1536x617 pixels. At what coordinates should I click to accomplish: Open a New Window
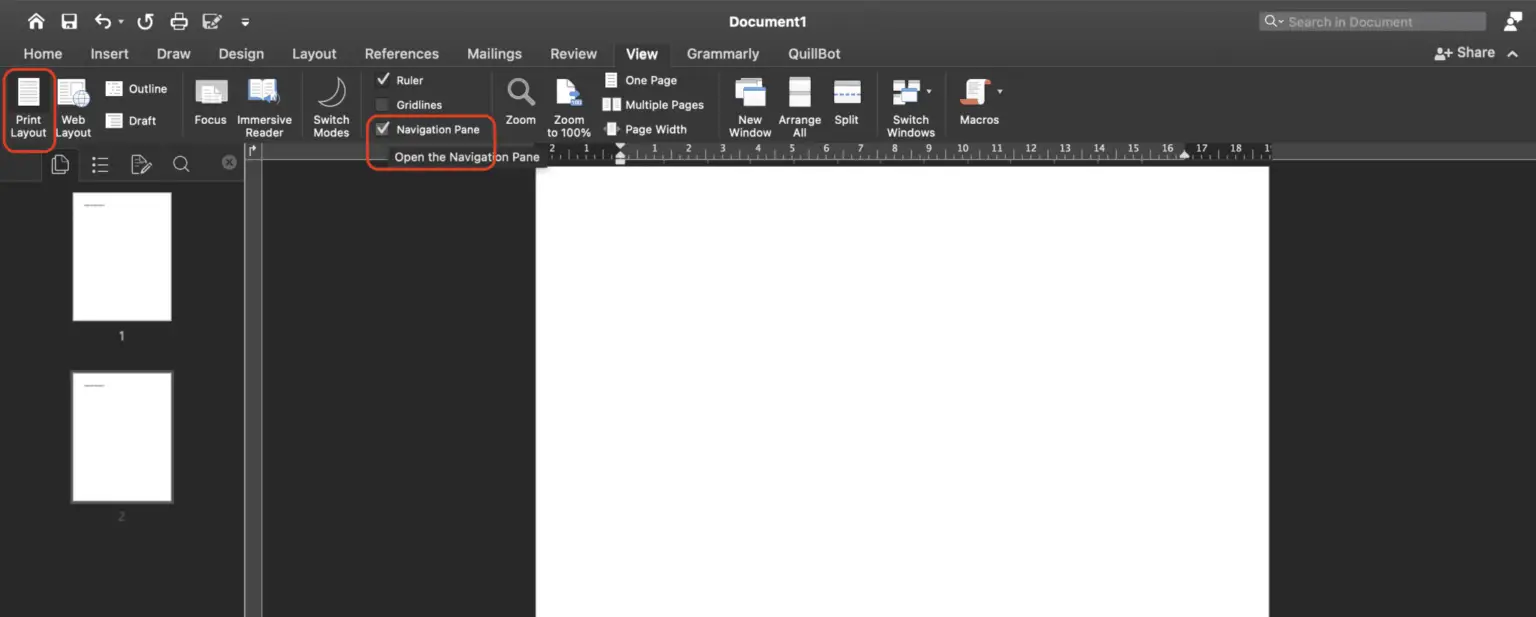(750, 108)
